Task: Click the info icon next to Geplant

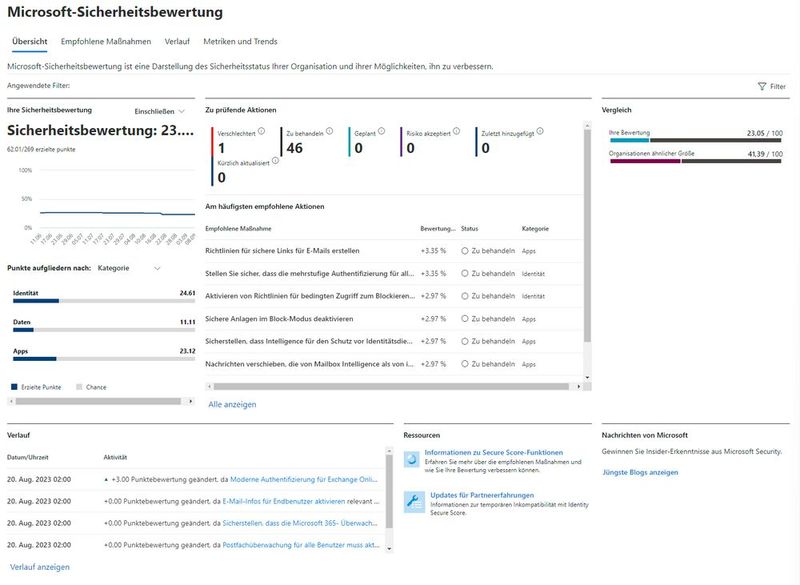Action: [381, 130]
